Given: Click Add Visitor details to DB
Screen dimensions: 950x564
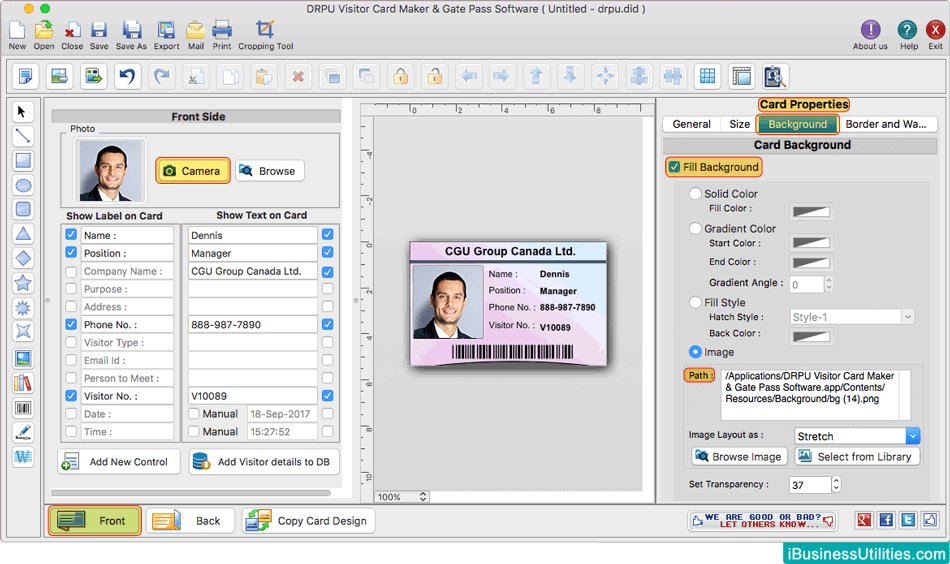Looking at the screenshot, I should 264,462.
